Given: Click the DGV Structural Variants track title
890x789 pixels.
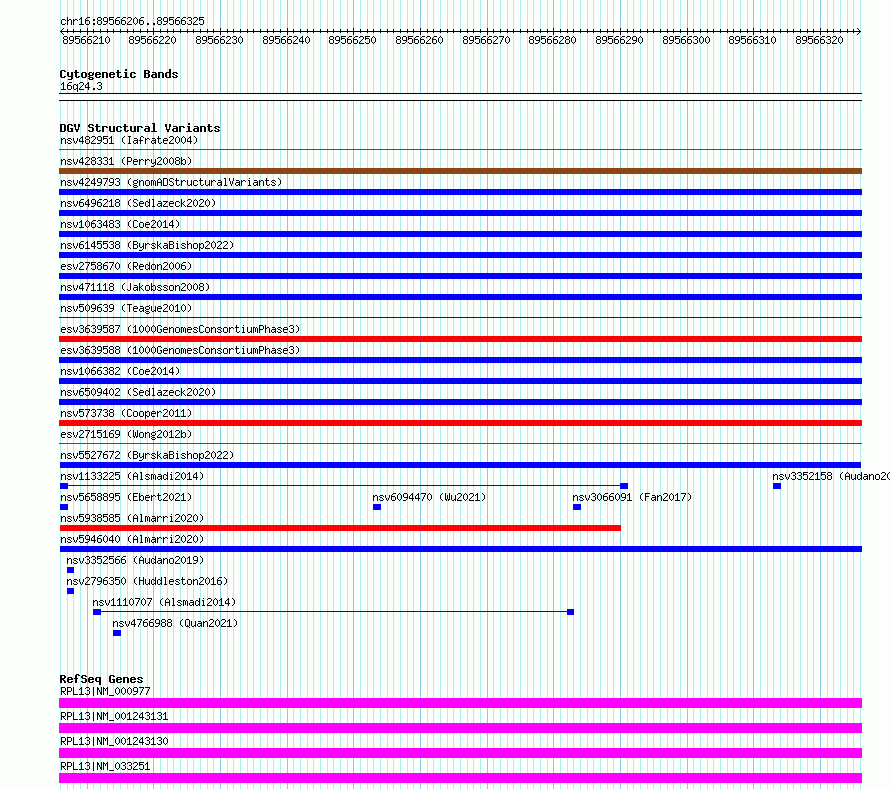Looking at the screenshot, I should (x=140, y=128).
